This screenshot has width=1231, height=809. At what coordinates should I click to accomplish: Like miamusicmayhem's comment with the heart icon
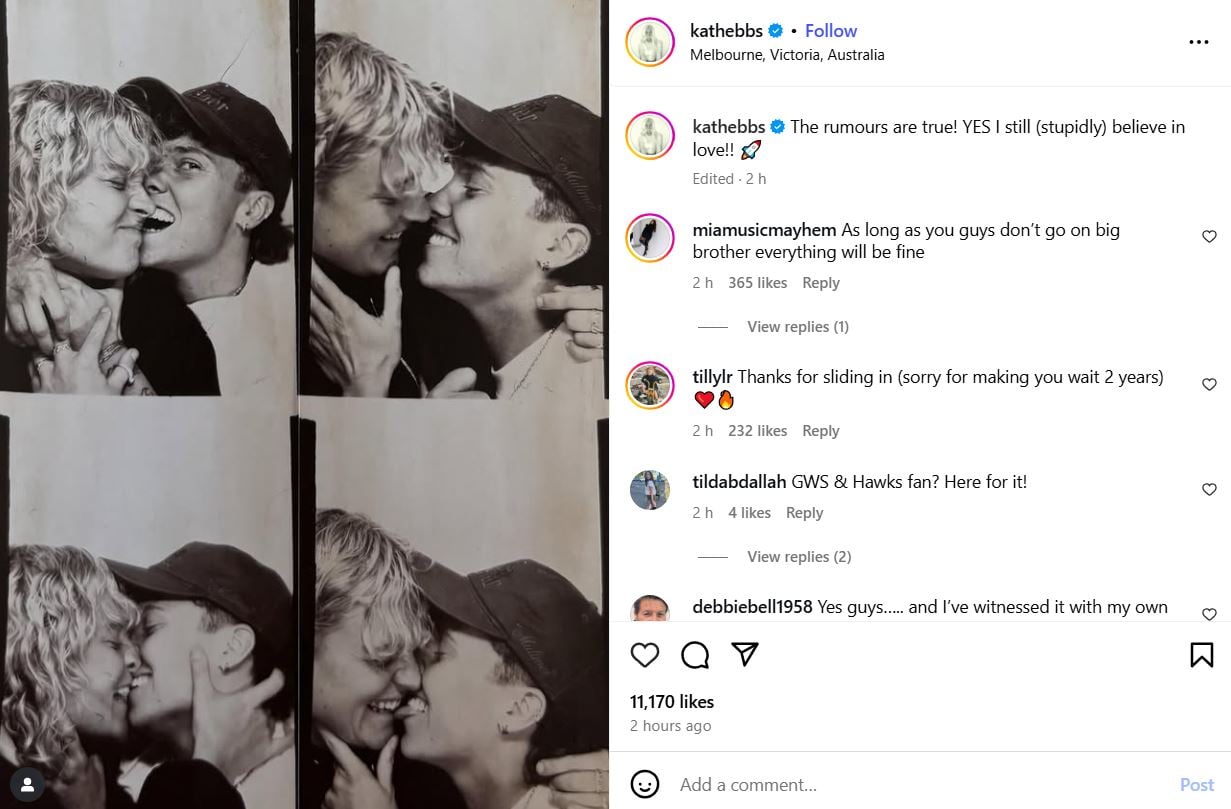pyautogui.click(x=1209, y=237)
